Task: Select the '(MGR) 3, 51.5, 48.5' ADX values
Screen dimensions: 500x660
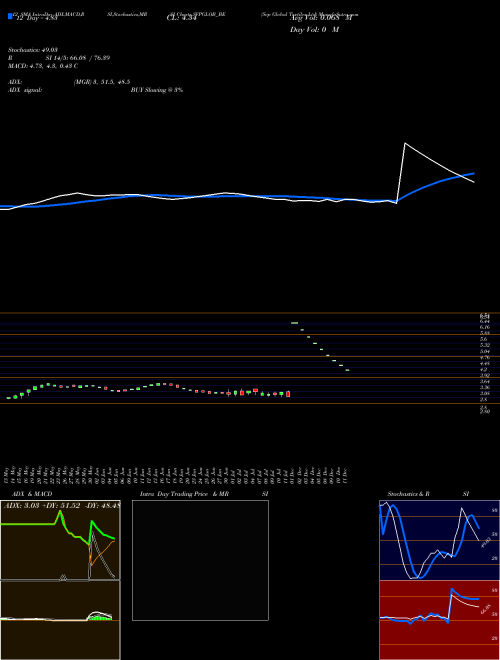Action: click(101, 82)
